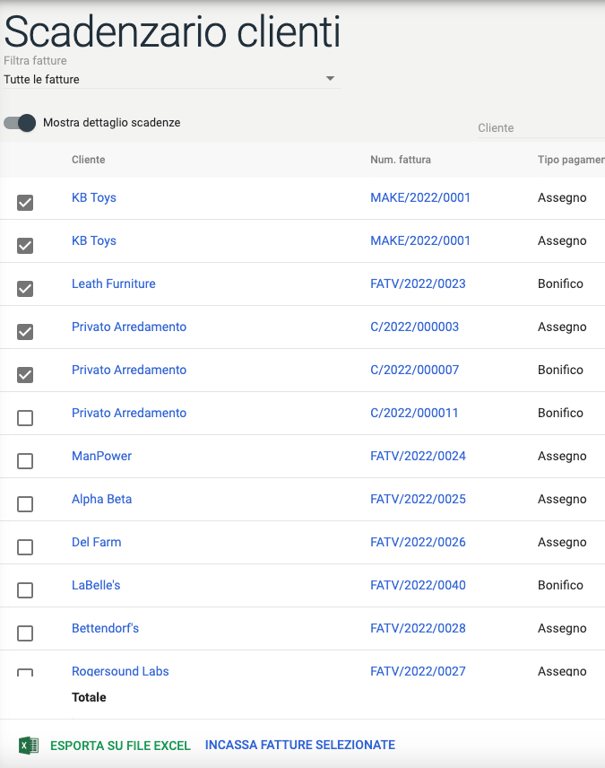
Task: Enable the Del Farm row checkbox
Action: point(25,547)
